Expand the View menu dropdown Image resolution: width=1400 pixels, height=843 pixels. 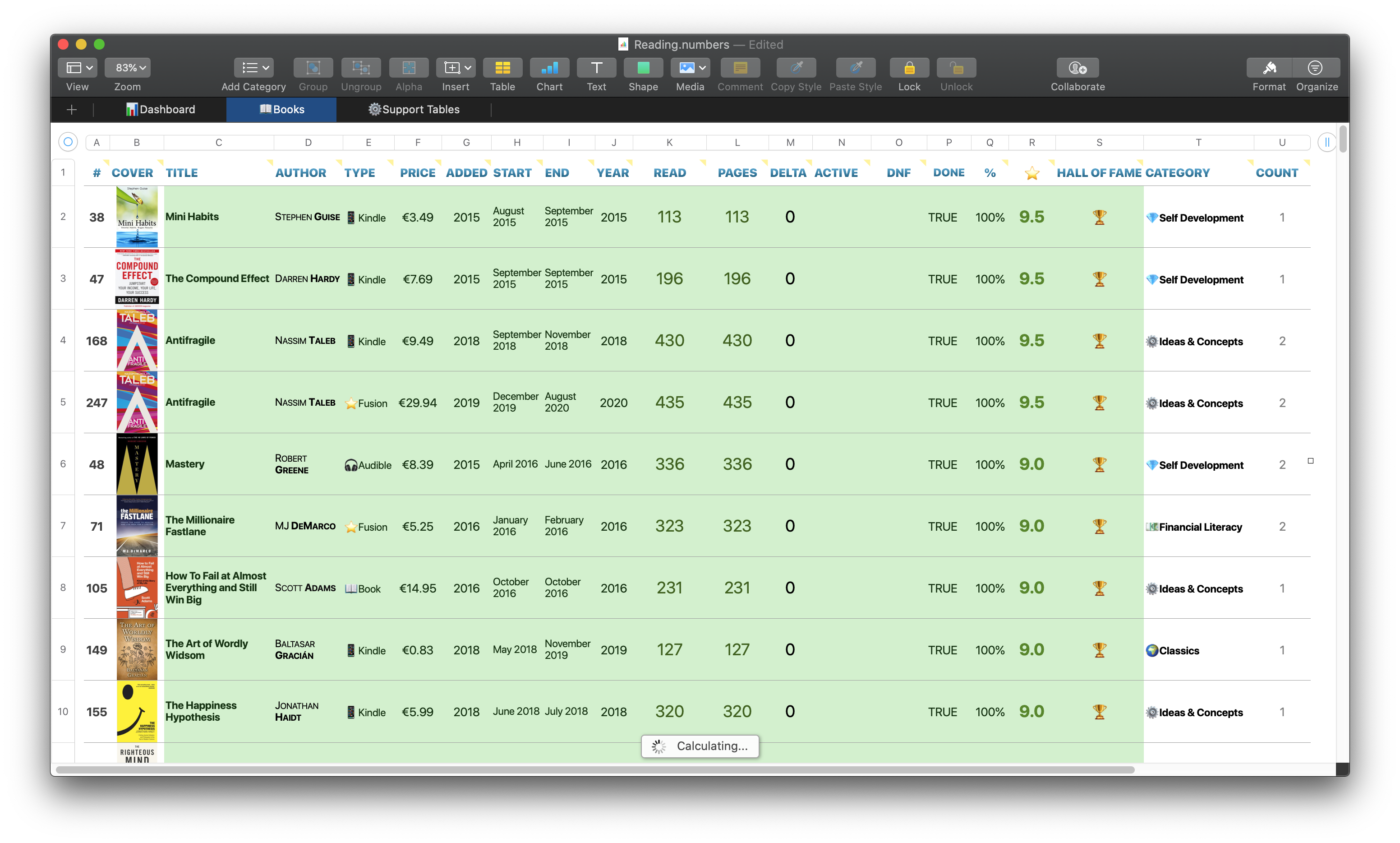[77, 68]
